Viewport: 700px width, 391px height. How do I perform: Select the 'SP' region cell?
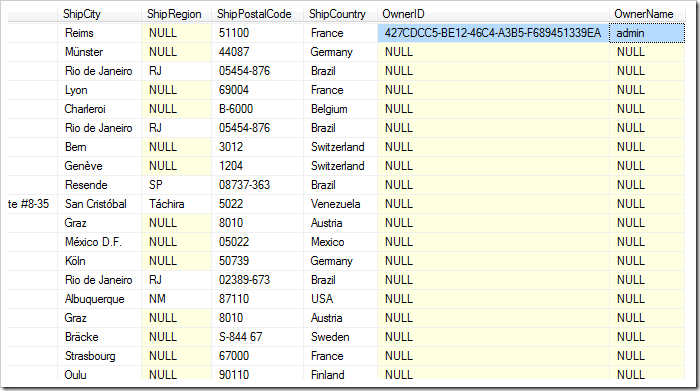(x=176, y=185)
